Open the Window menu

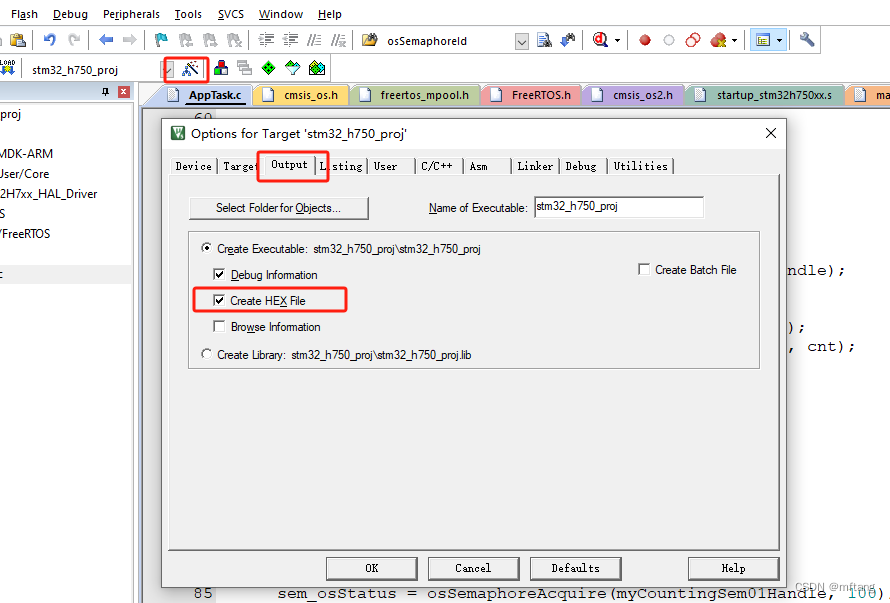280,14
